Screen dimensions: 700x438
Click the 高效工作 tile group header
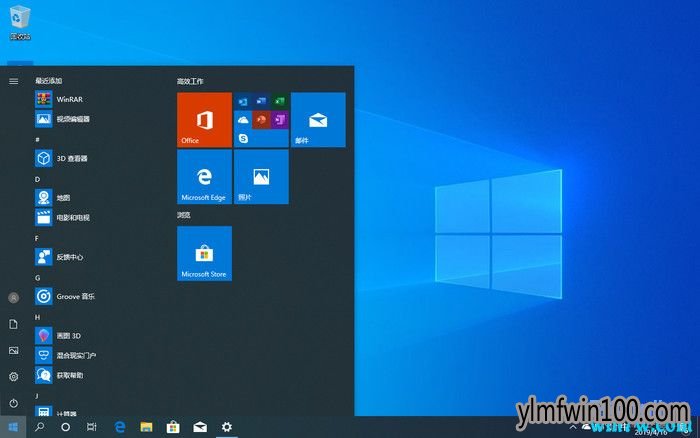(x=190, y=81)
